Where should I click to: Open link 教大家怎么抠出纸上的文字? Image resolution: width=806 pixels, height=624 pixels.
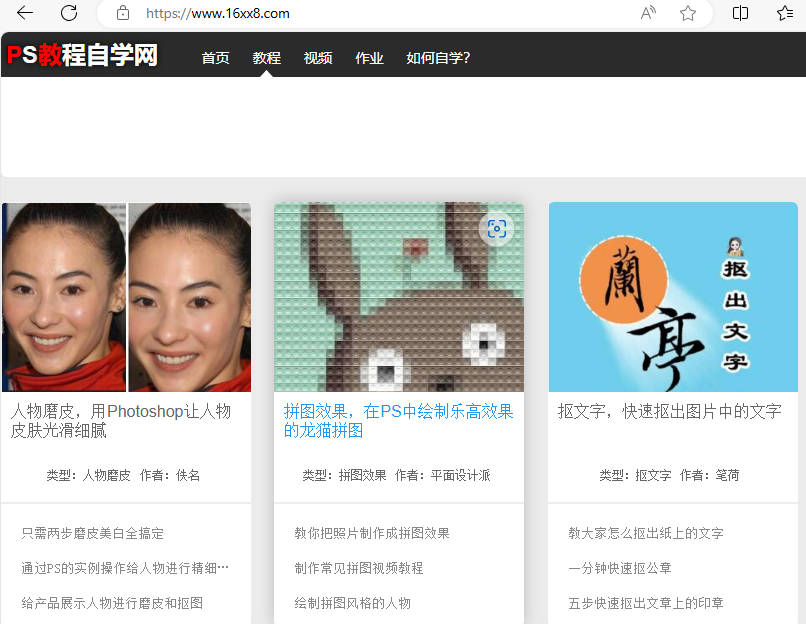[x=646, y=533]
